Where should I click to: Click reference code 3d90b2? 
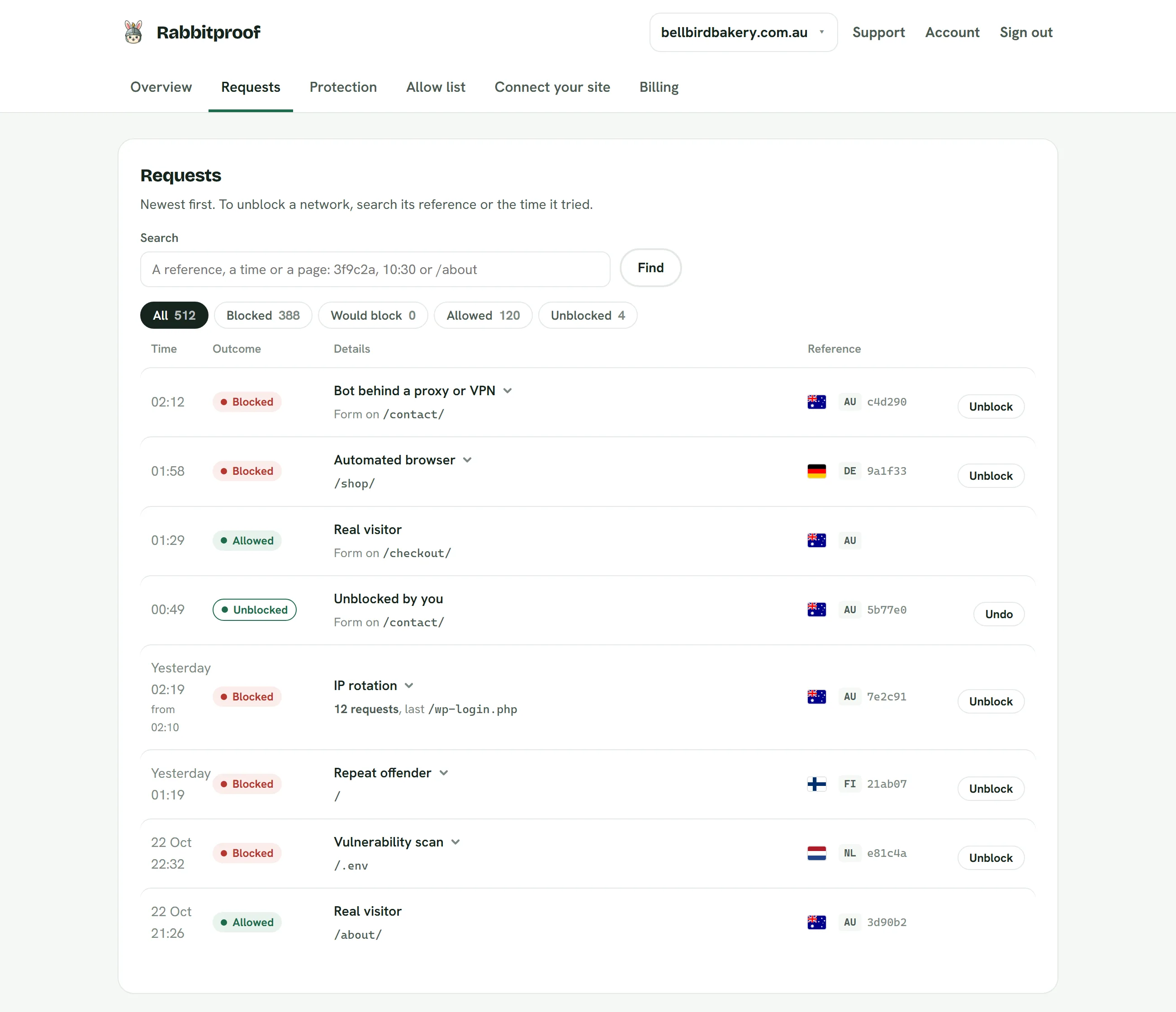coord(887,922)
